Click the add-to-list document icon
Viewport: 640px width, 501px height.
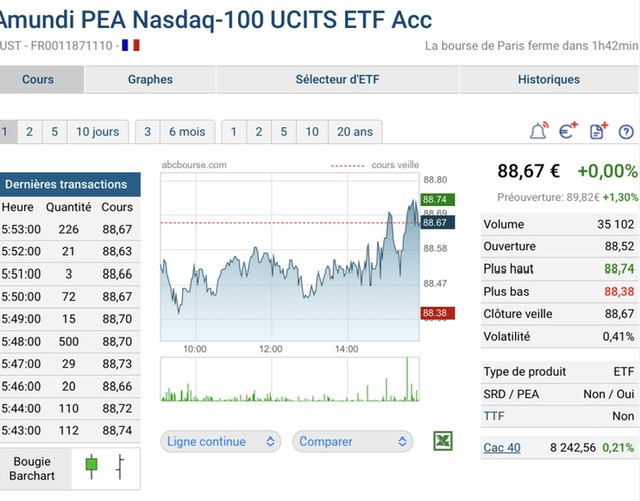pos(598,131)
